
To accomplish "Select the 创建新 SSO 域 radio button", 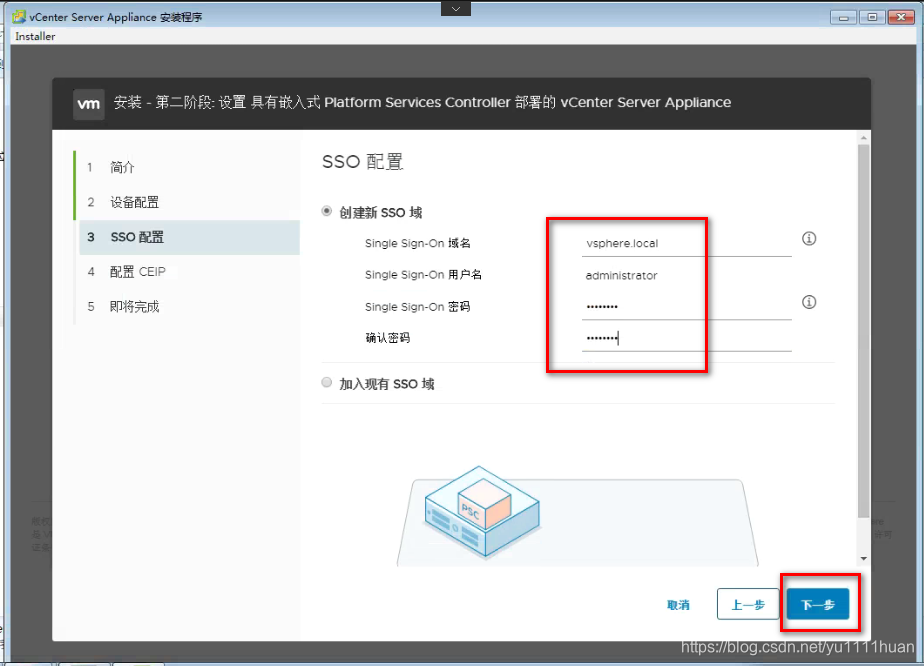I will click(326, 211).
